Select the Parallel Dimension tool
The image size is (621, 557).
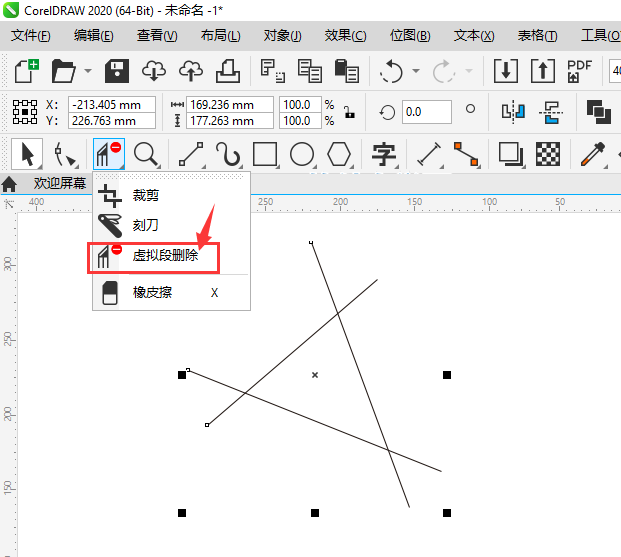(x=429, y=155)
